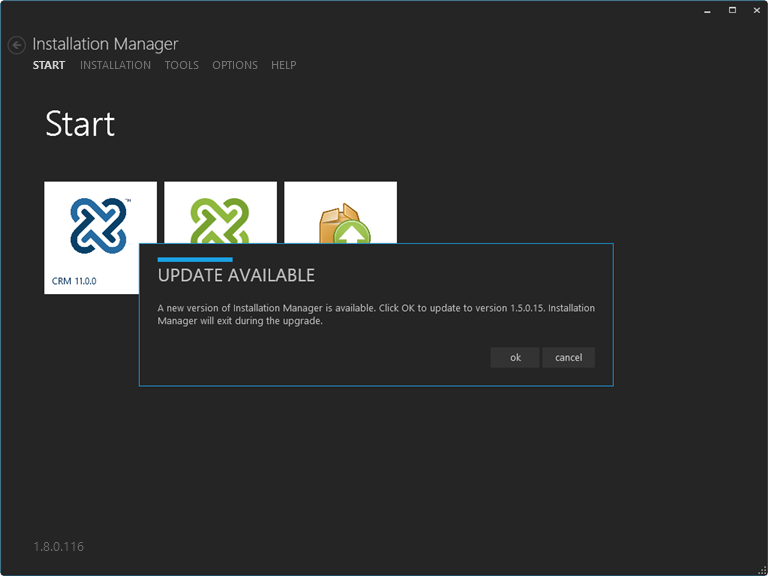This screenshot has height=576, width=768.
Task: Click the blue accent bar above UPDATE AVAILABLE
Action: pyautogui.click(x=195, y=259)
